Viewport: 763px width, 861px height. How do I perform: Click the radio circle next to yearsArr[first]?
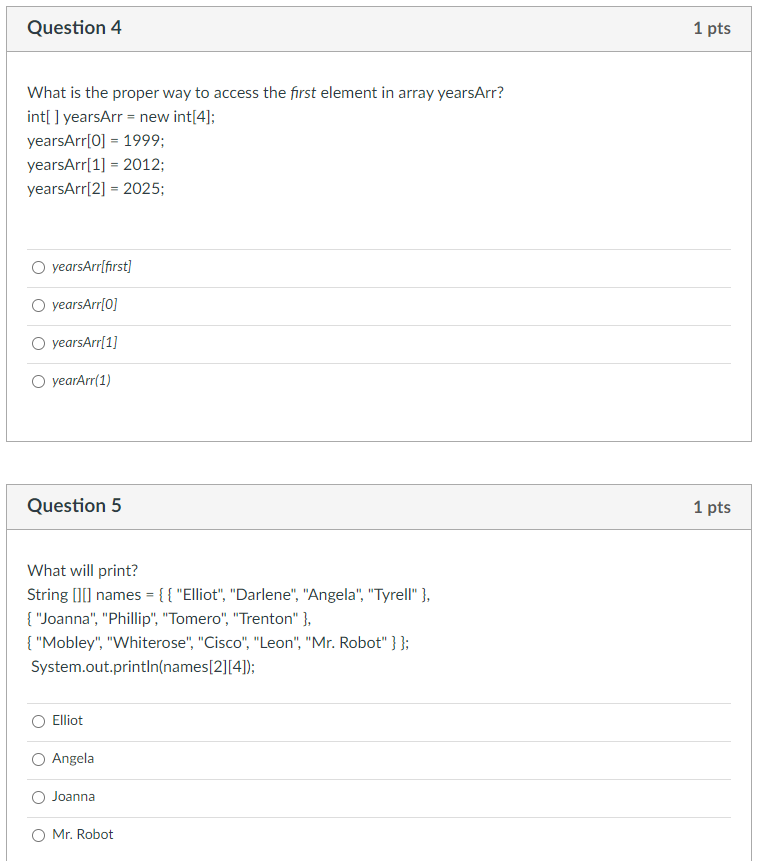point(38,266)
